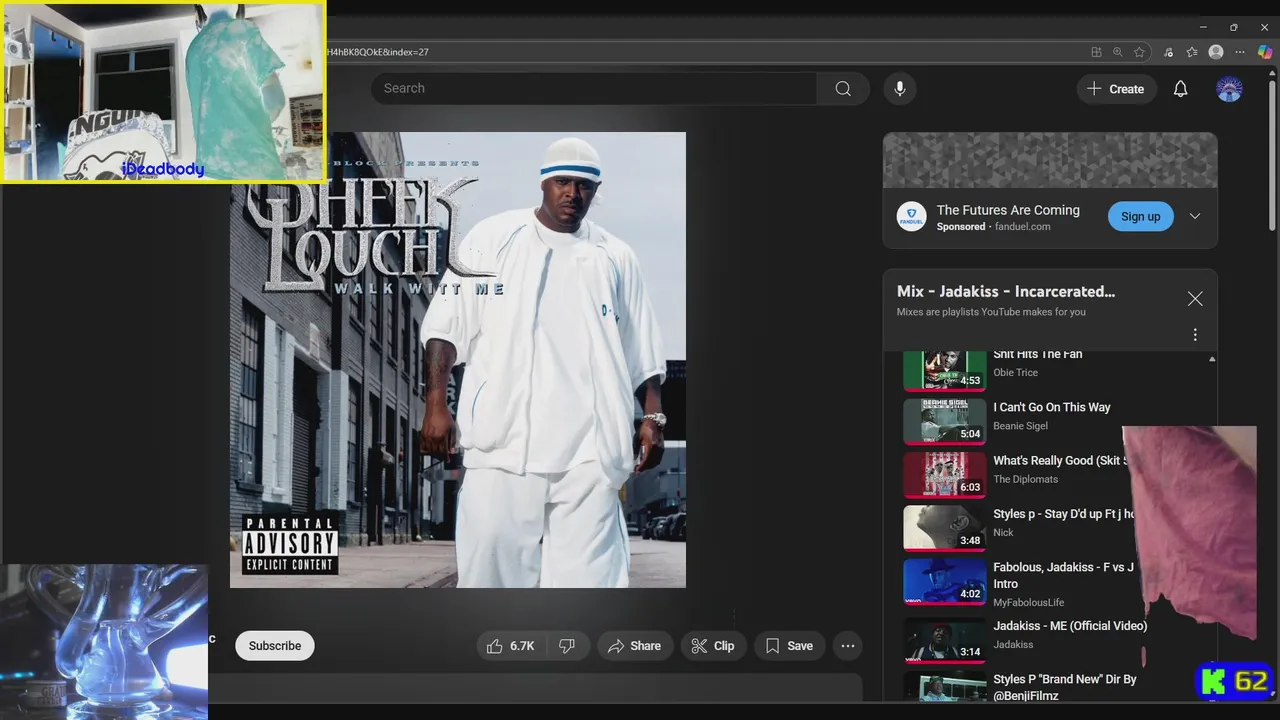Click 'The Futures Are Coming' ad title
The width and height of the screenshot is (1280, 720).
pyautogui.click(x=1008, y=210)
